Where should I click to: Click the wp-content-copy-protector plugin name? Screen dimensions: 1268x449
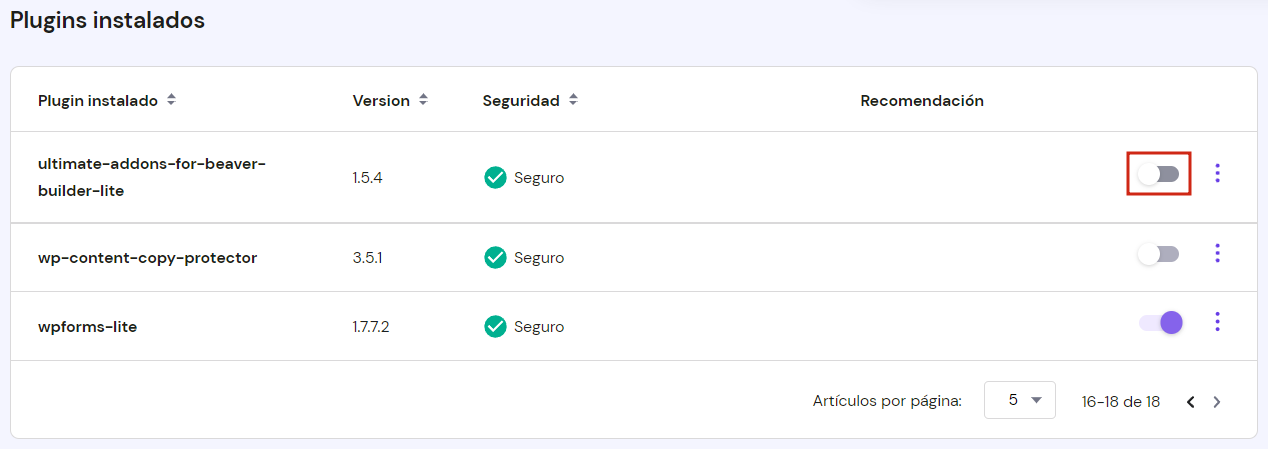147,257
